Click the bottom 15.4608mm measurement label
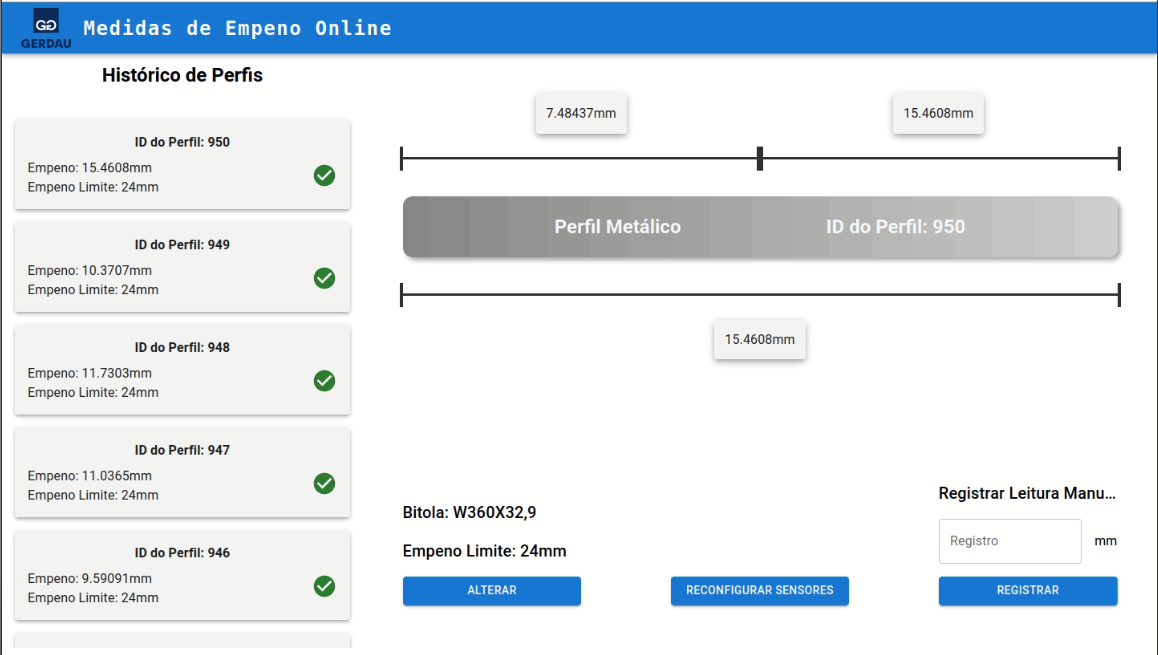 point(759,340)
